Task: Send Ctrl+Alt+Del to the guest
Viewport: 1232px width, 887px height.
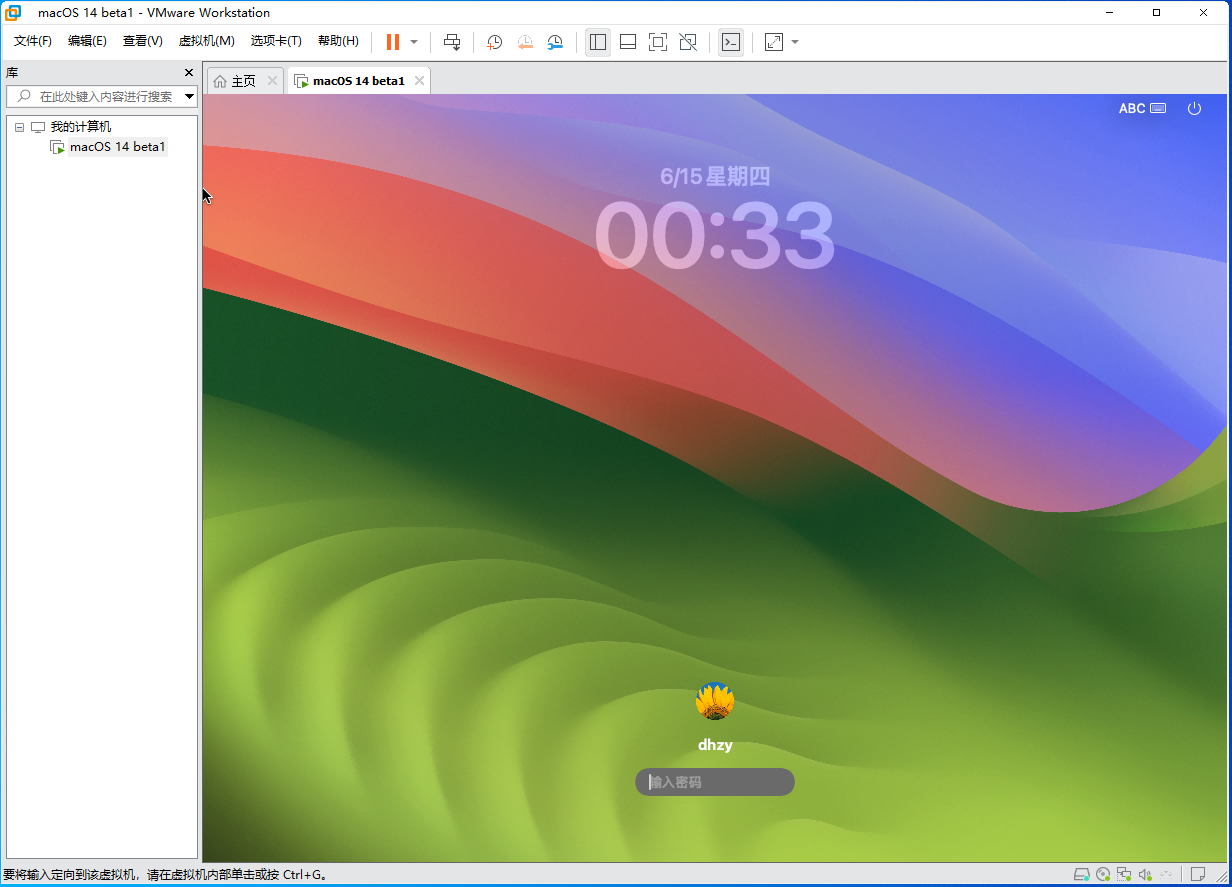Action: pyautogui.click(x=452, y=42)
